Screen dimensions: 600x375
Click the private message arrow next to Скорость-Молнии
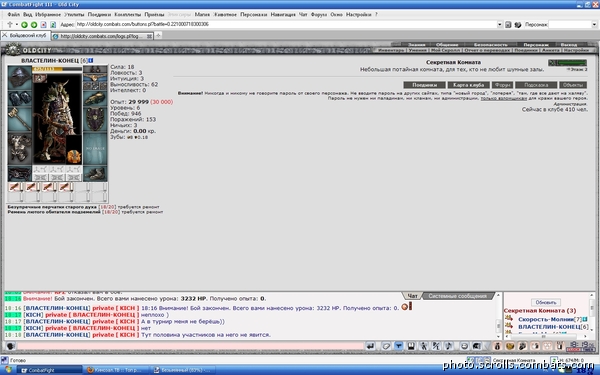pyautogui.click(x=509, y=319)
